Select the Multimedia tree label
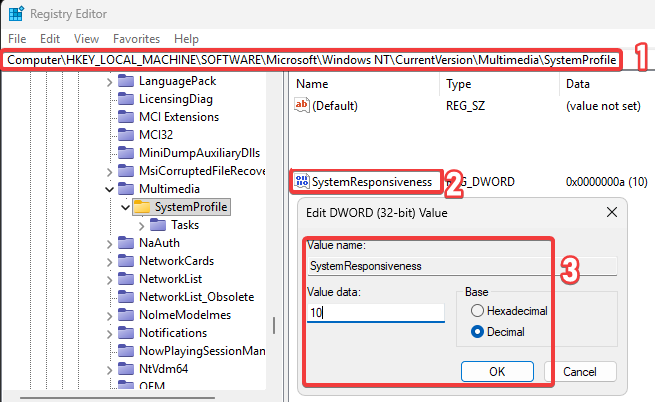The image size is (655, 402). [x=169, y=189]
